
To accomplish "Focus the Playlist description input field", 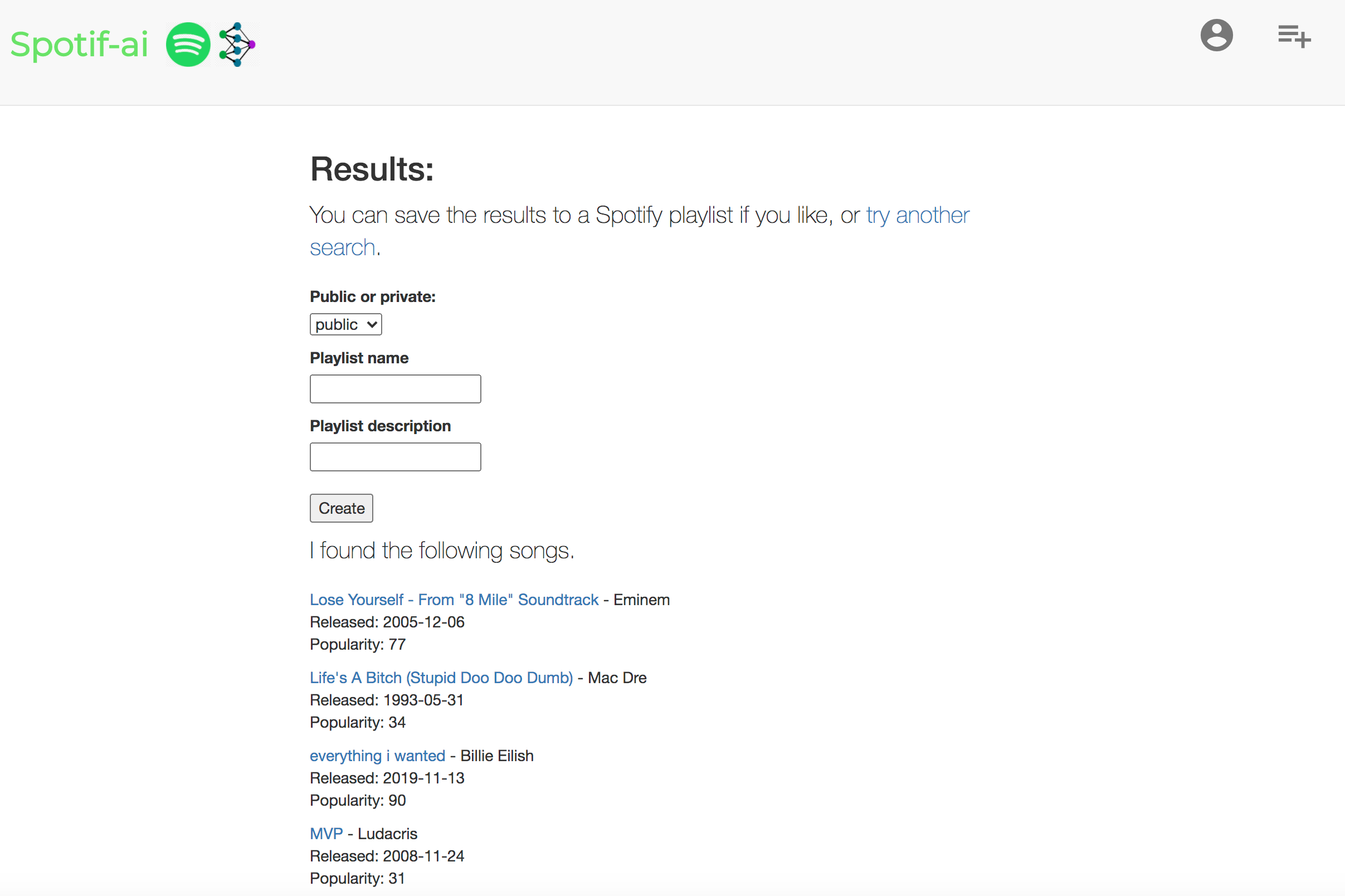I will [x=396, y=457].
